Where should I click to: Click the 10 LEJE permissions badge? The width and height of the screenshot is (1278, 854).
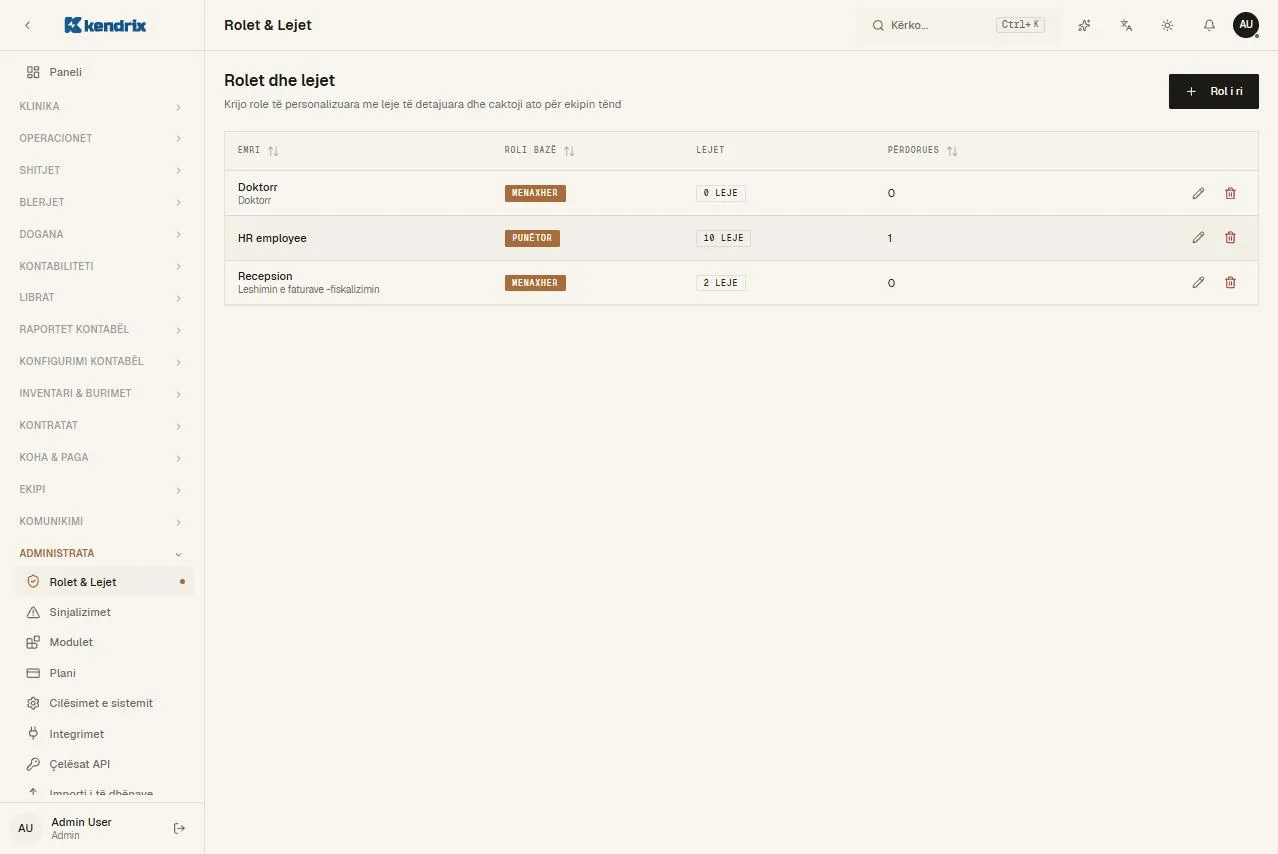pyautogui.click(x=723, y=238)
